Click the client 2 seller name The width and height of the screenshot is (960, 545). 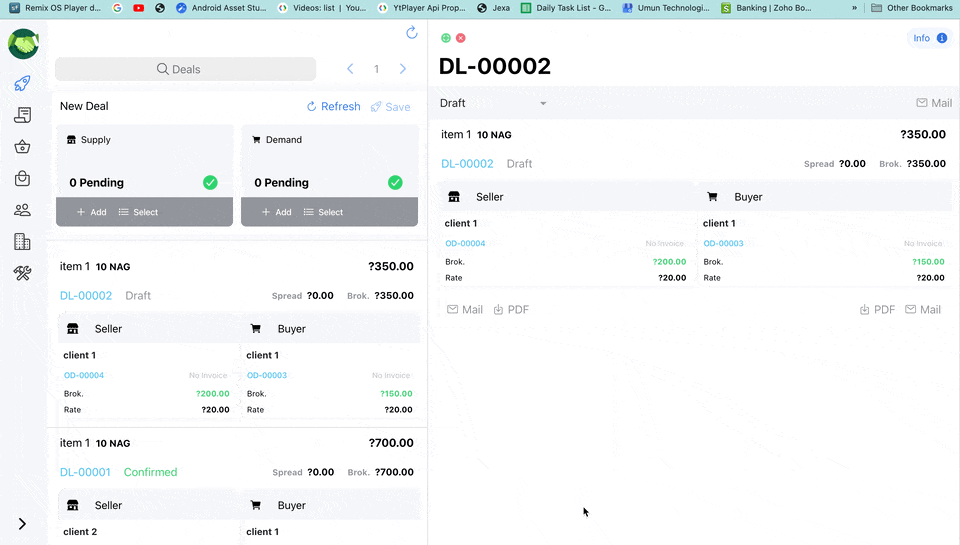tap(80, 532)
